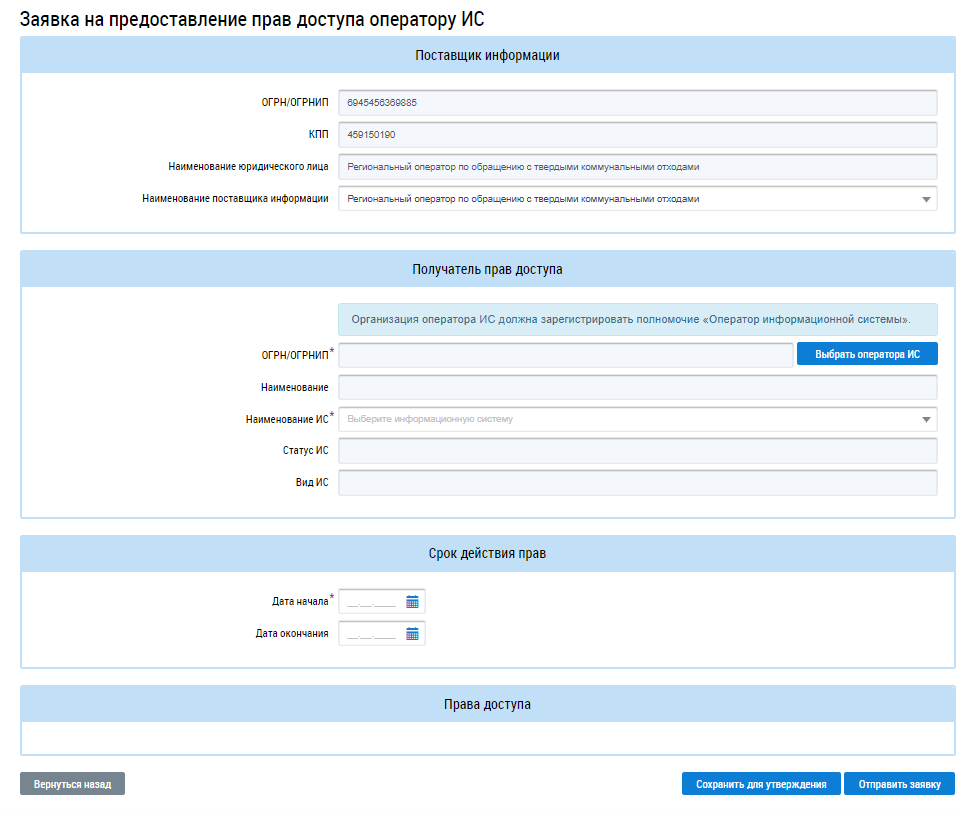
Task: Click into the Дата начала date field
Action: (372, 602)
